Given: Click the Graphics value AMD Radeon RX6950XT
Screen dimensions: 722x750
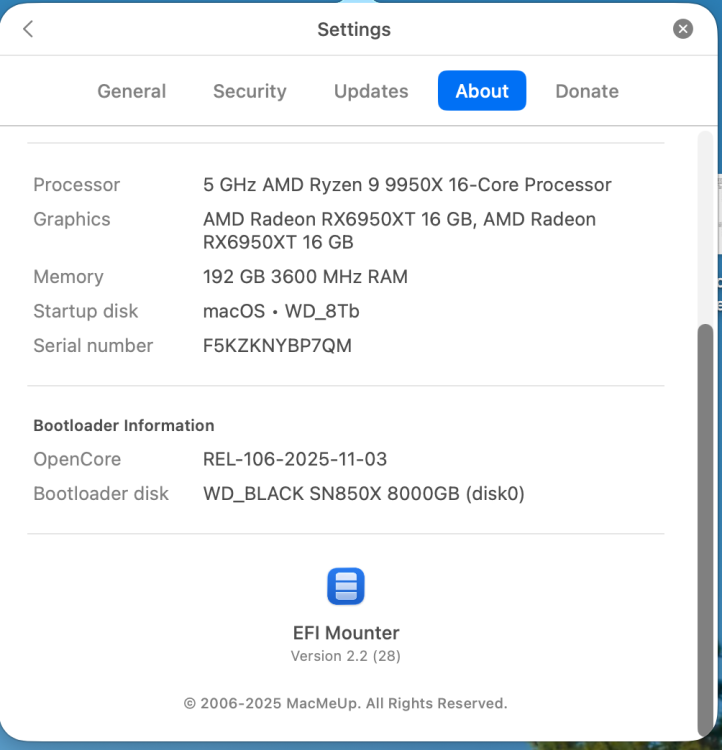Looking at the screenshot, I should coord(400,231).
